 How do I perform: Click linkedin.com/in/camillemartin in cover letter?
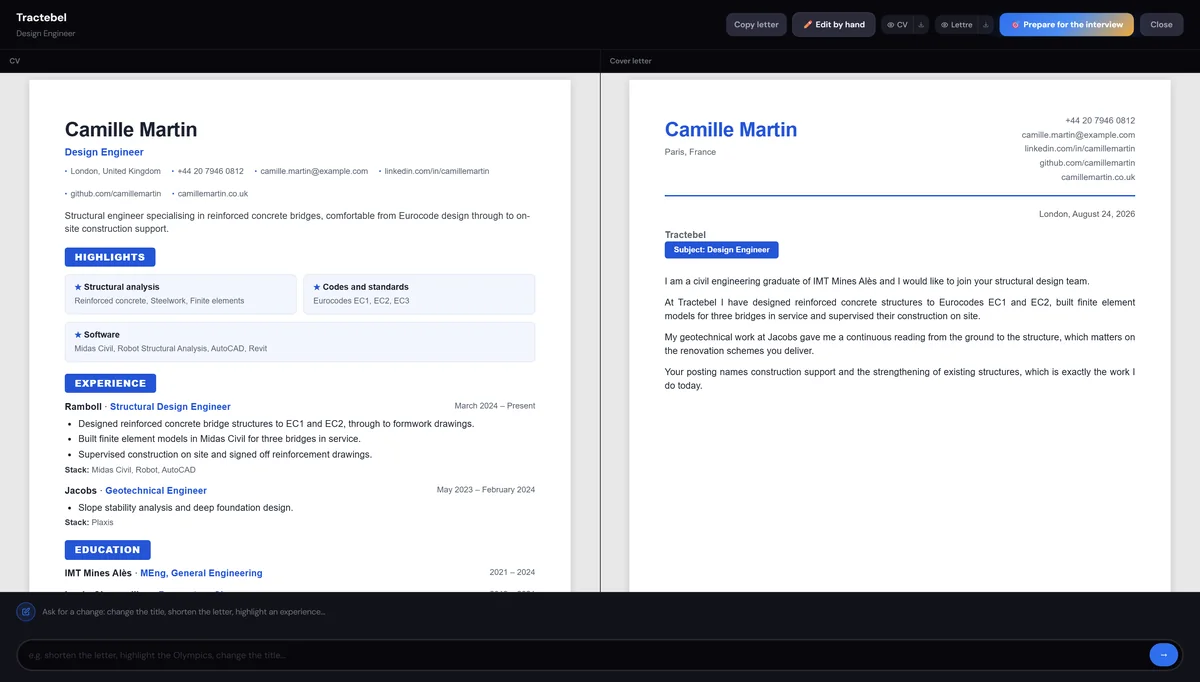[x=1079, y=148]
